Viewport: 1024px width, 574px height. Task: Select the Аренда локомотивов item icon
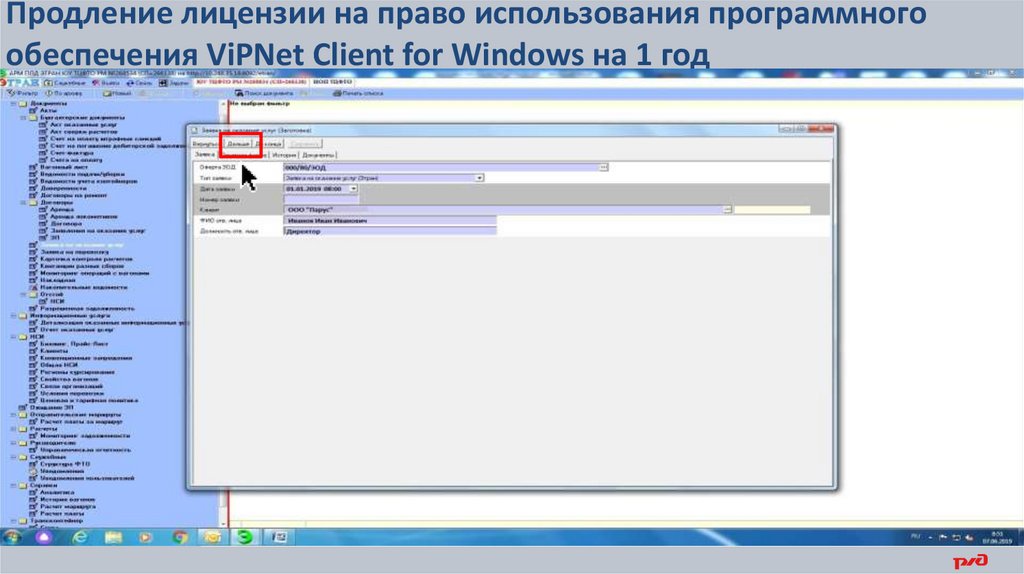coord(43,217)
